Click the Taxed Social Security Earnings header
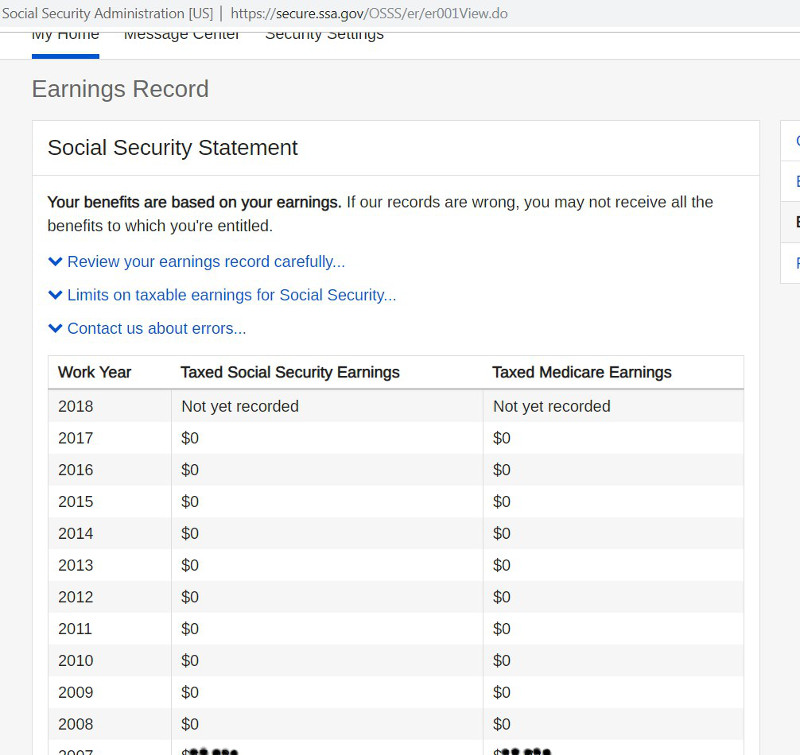 (290, 372)
